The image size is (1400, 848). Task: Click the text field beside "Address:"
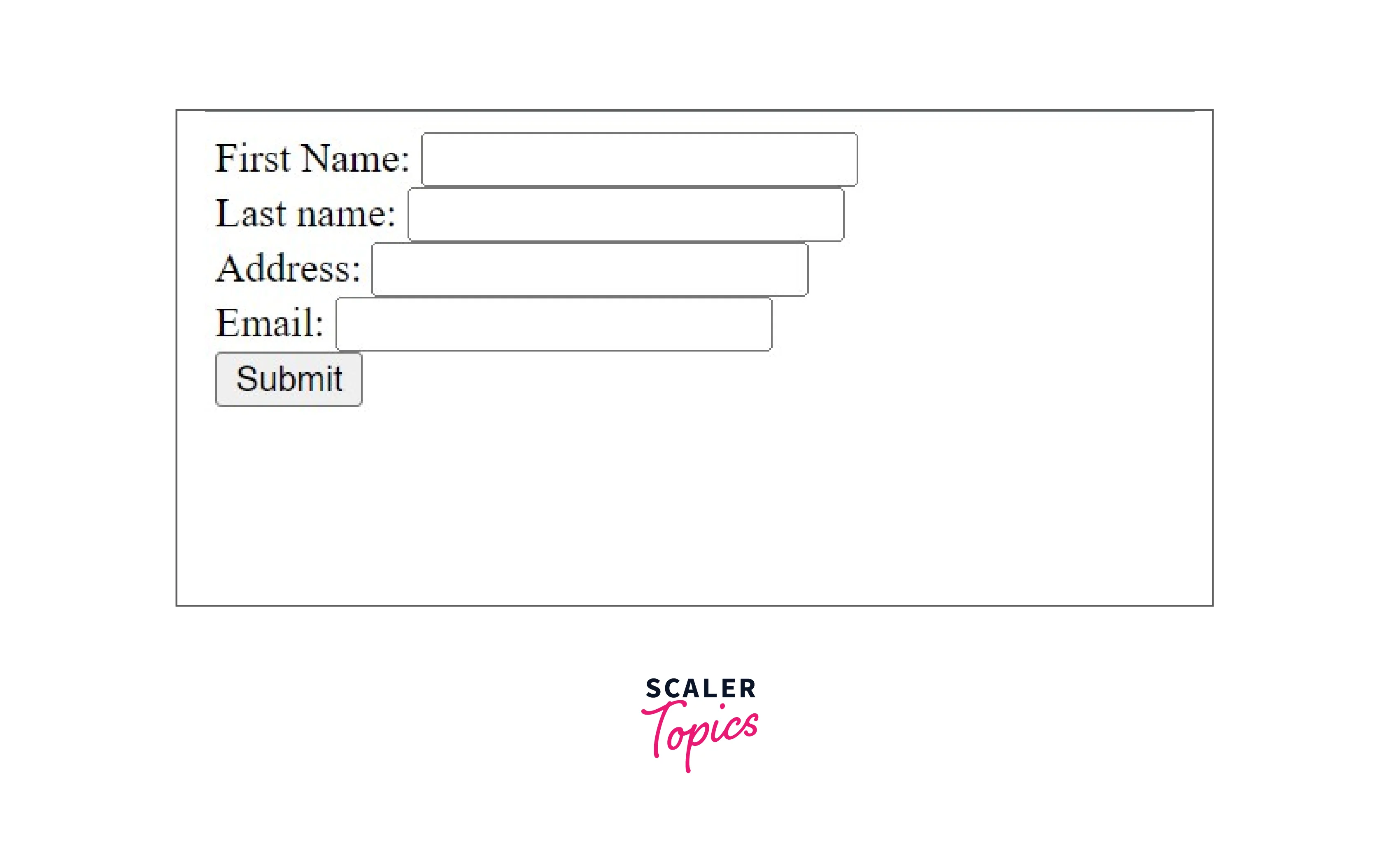point(590,269)
